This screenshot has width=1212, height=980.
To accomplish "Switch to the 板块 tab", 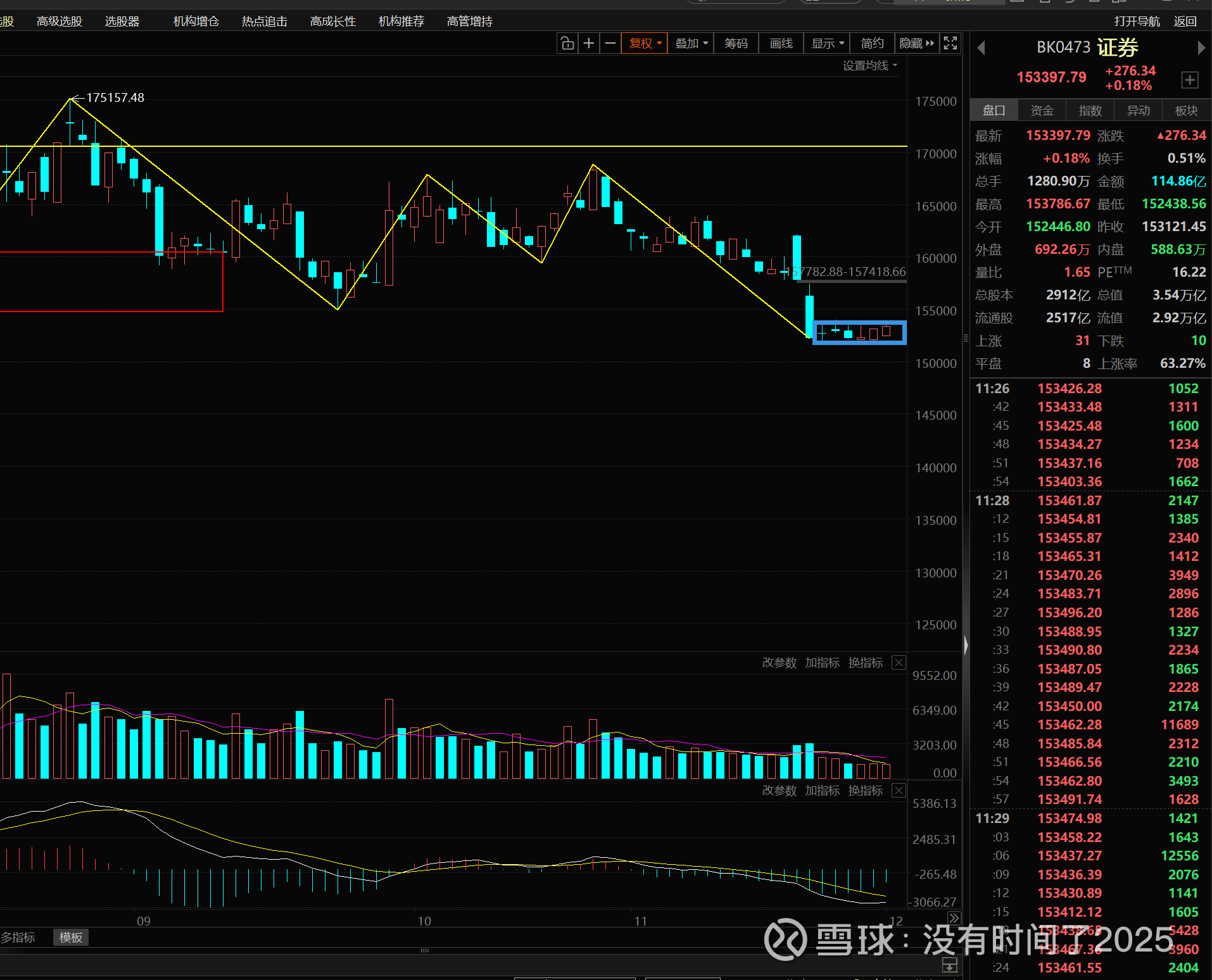I will (x=1187, y=111).
